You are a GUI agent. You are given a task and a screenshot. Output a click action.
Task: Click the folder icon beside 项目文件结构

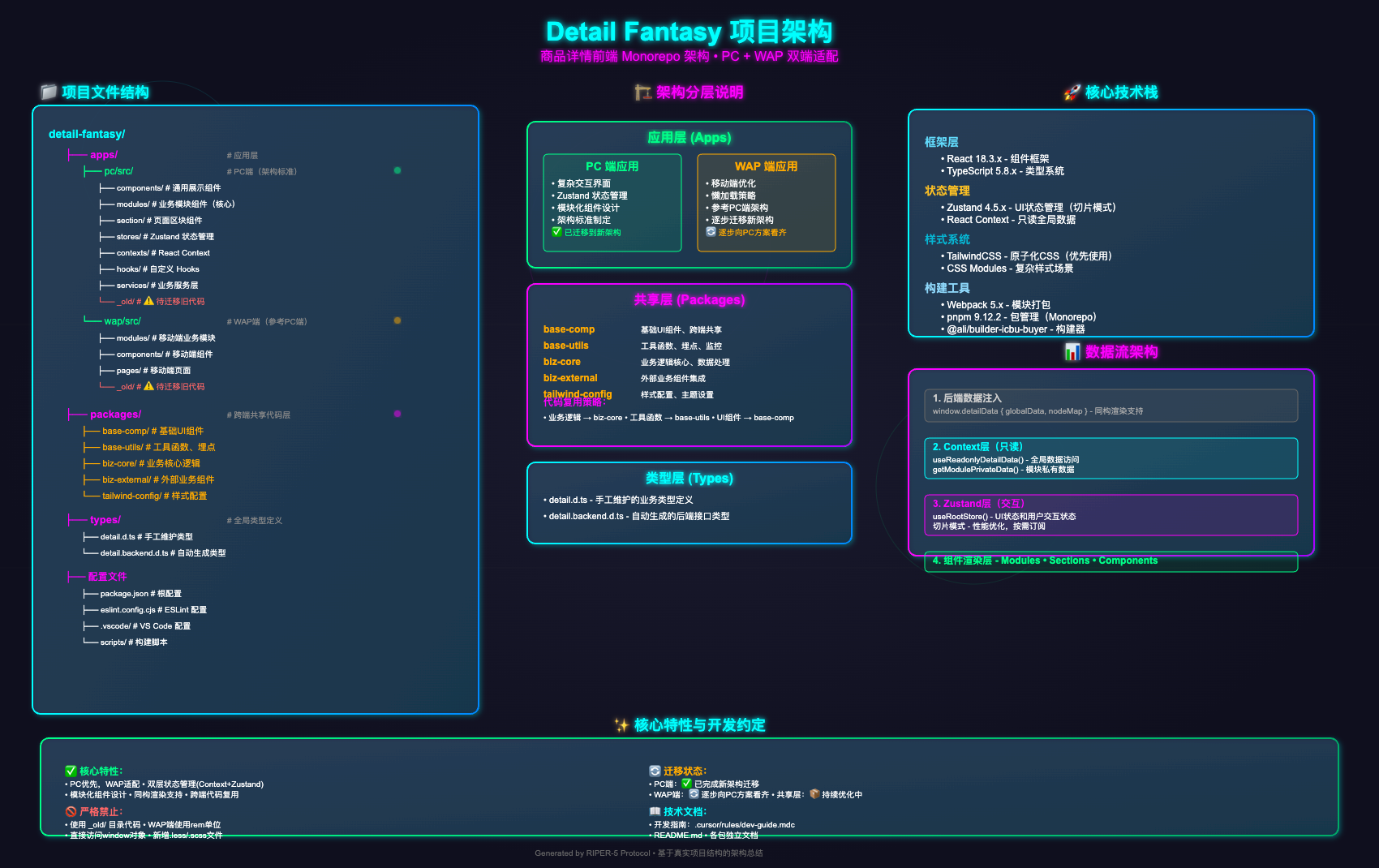[x=49, y=92]
